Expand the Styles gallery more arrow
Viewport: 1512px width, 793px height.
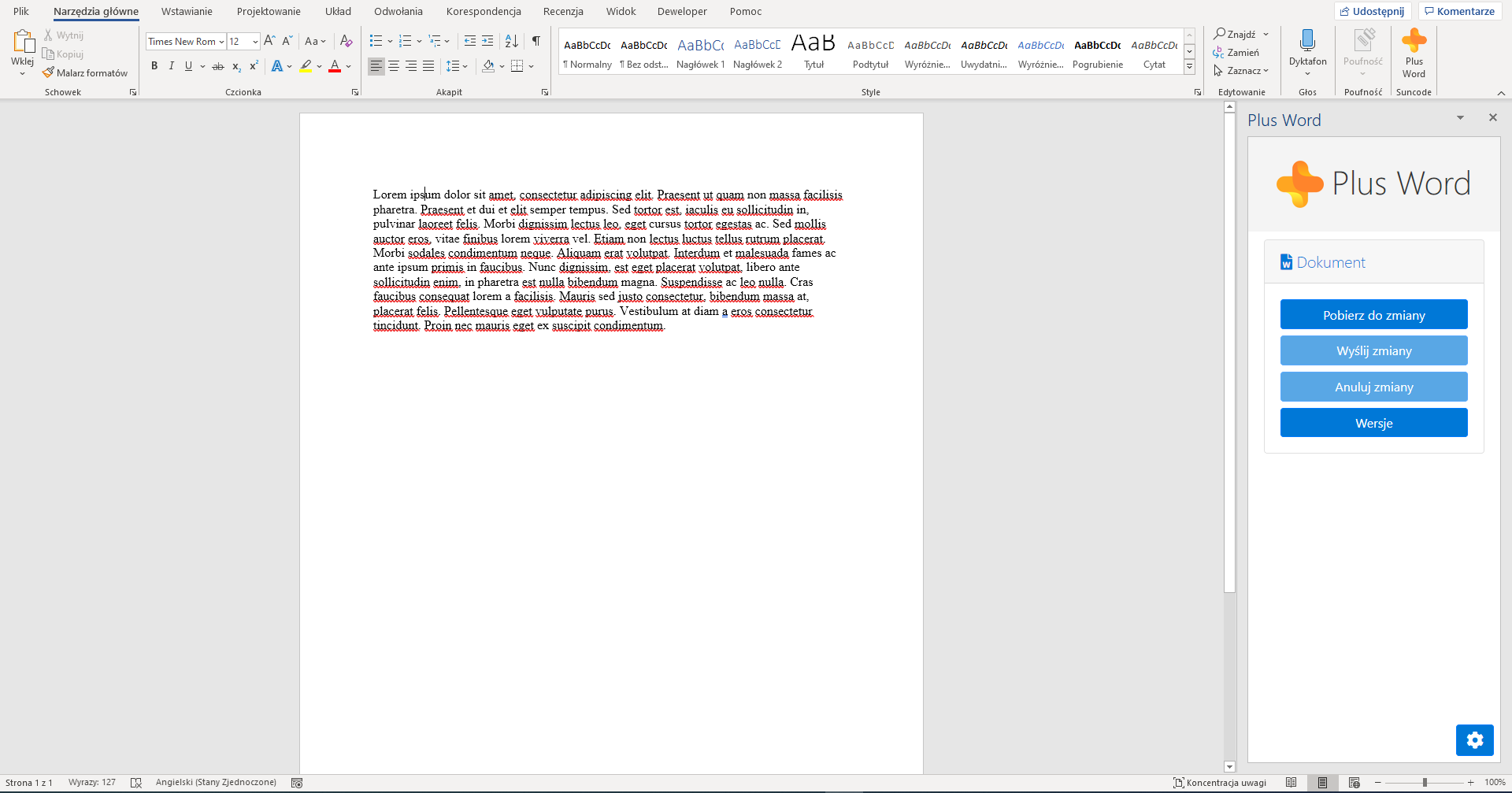(1189, 67)
